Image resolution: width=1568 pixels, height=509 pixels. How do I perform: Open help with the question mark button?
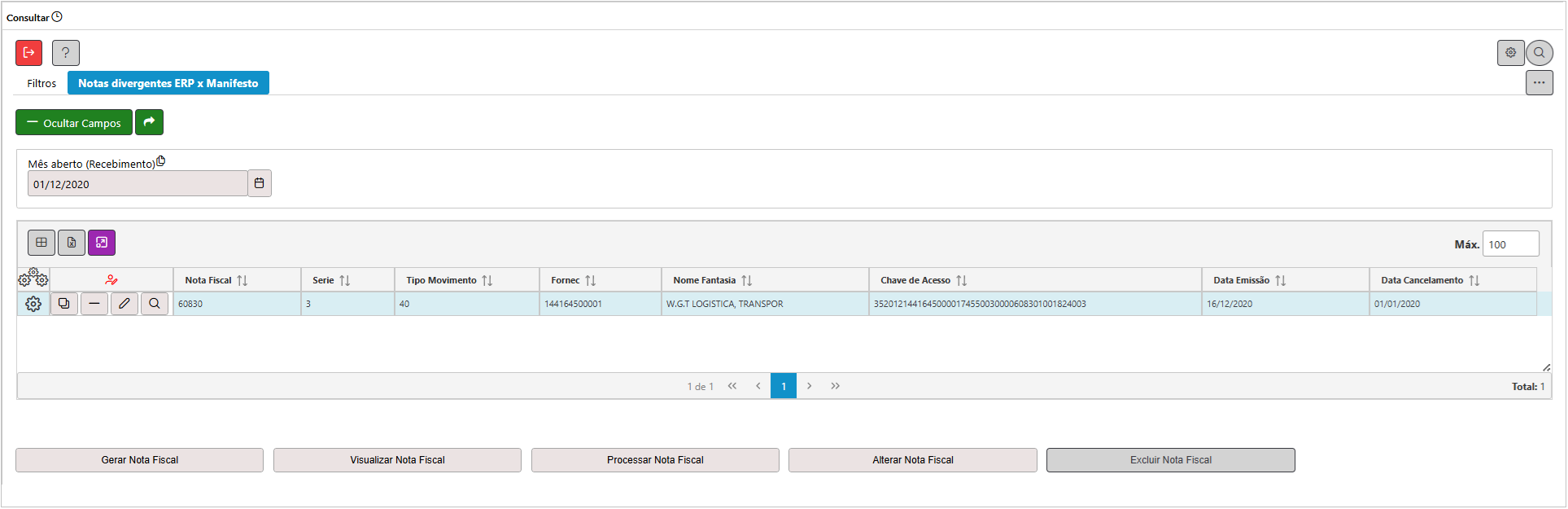(x=66, y=53)
